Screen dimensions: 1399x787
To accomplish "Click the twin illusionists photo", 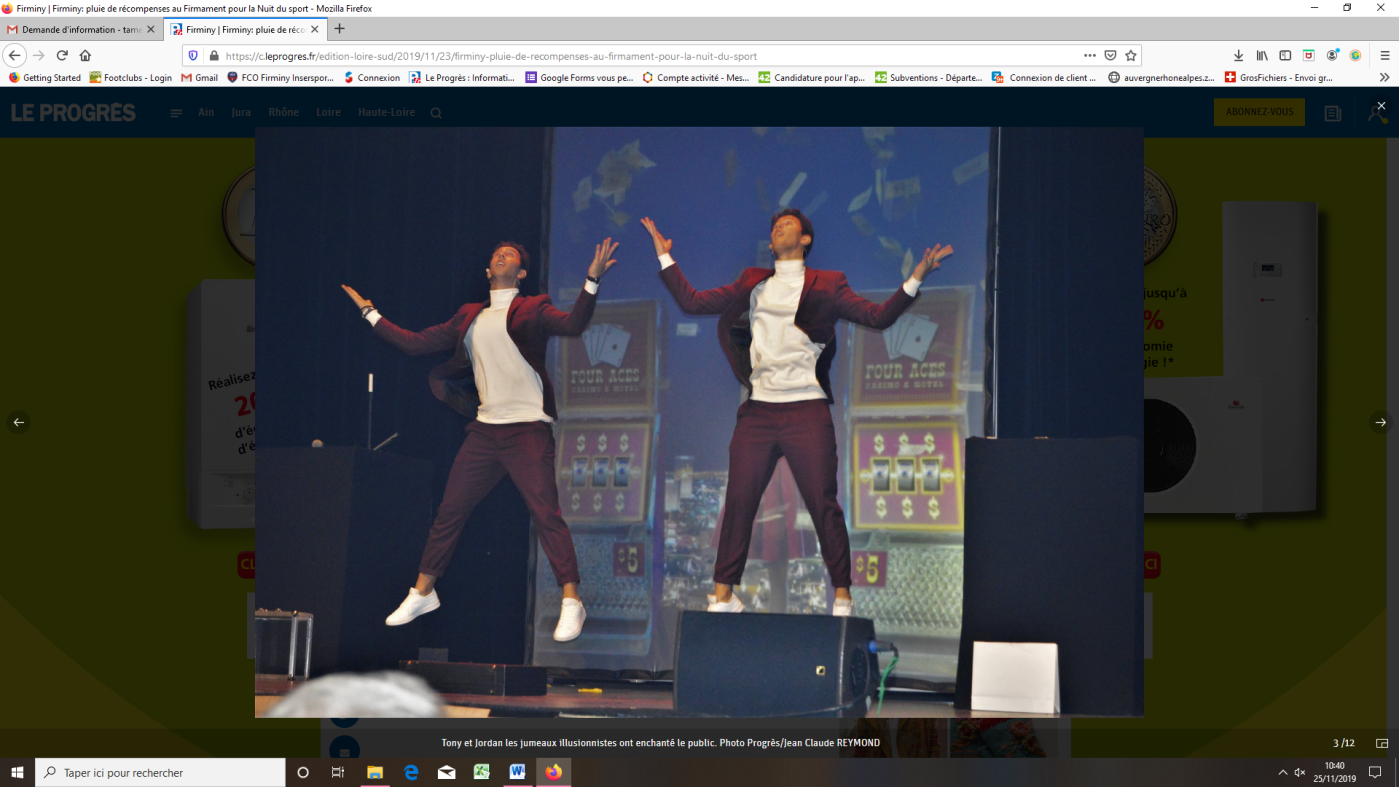I will tap(699, 422).
